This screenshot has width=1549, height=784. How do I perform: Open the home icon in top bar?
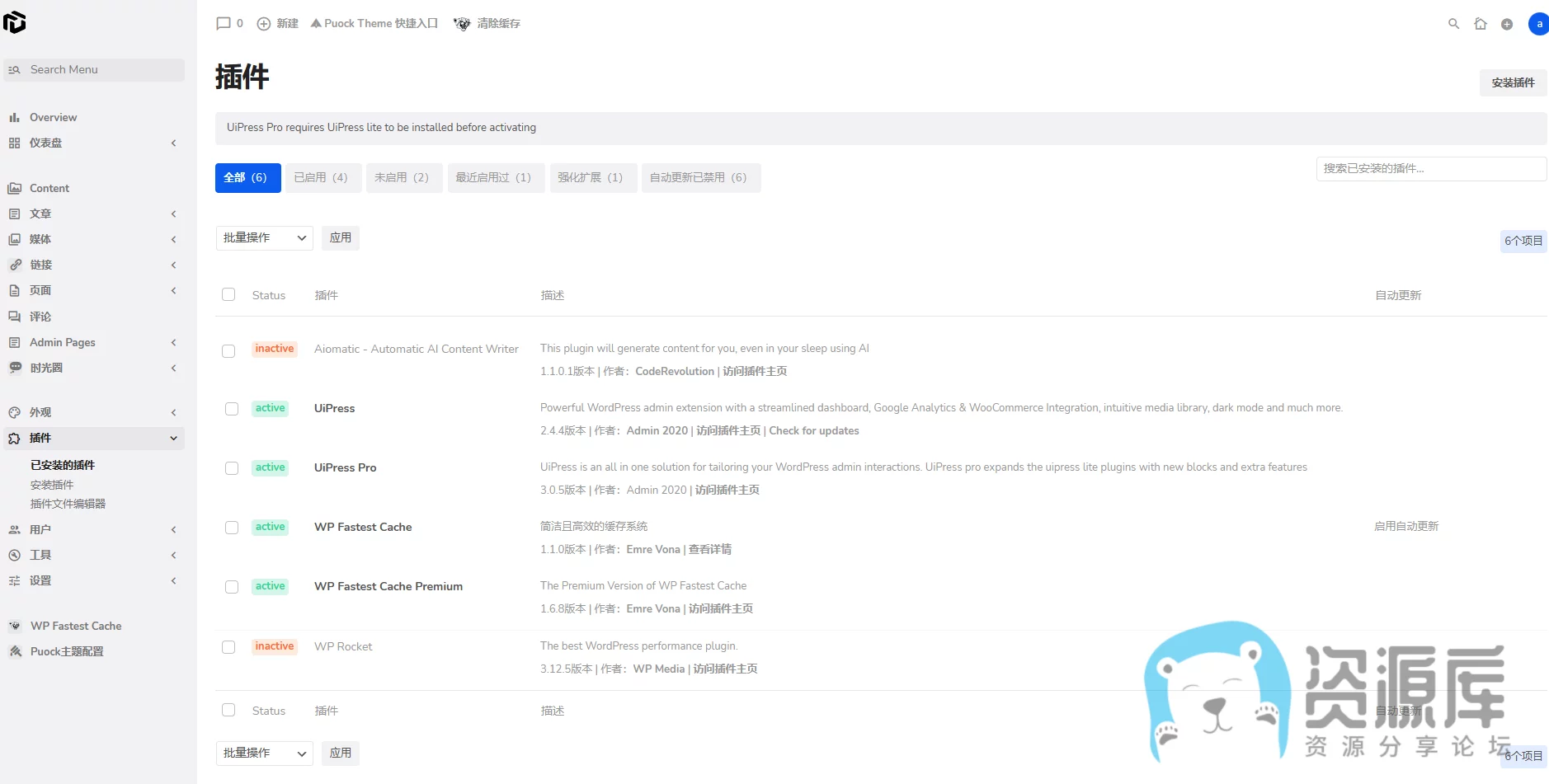click(x=1481, y=24)
